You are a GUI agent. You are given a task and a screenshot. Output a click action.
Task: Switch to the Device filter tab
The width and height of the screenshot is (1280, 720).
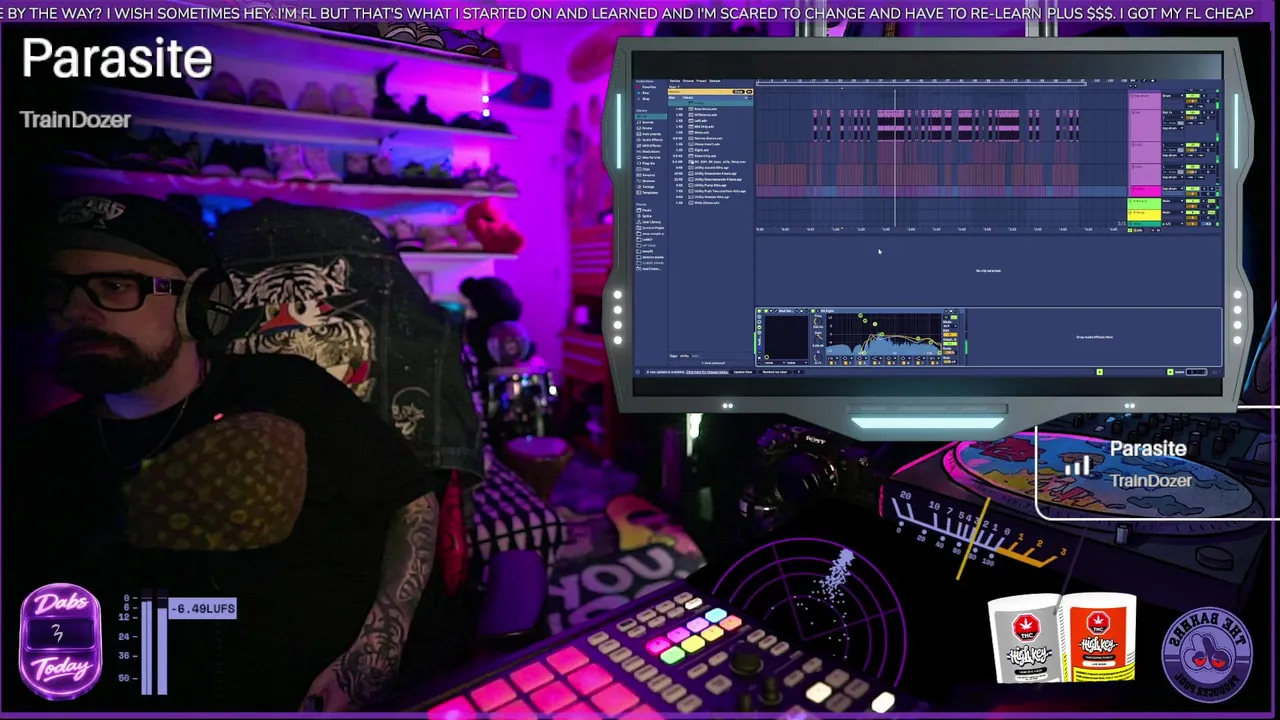(675, 81)
